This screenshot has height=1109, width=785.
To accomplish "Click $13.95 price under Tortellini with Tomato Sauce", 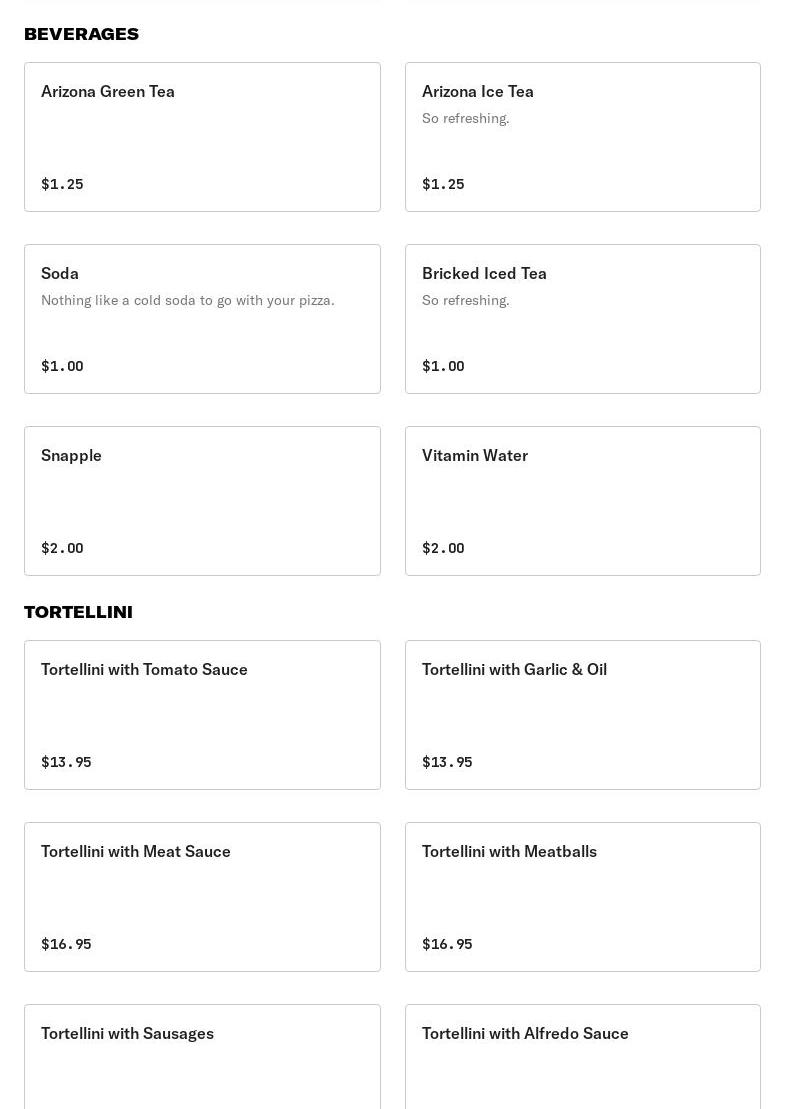I will tap(66, 762).
